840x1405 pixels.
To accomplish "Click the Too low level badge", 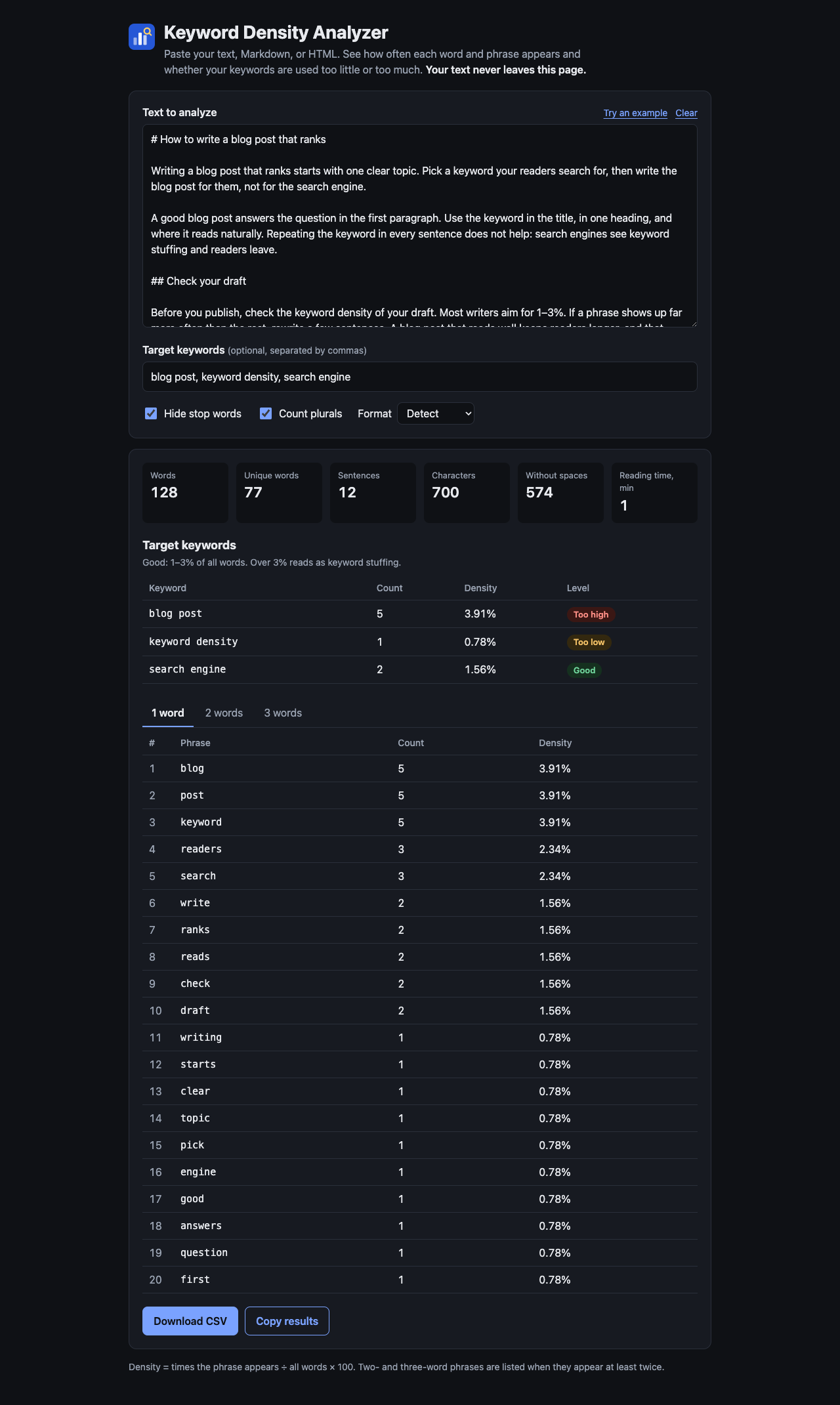I will point(589,642).
